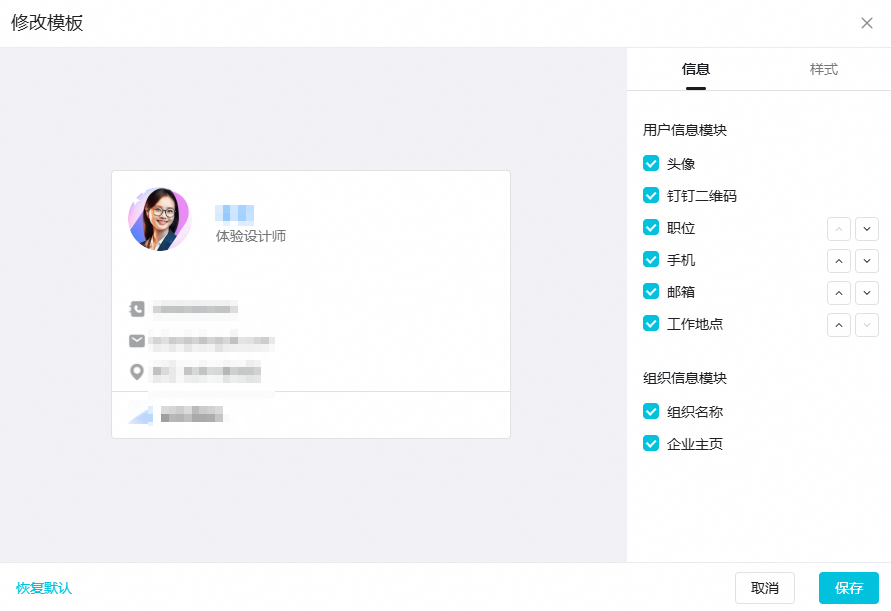Image resolution: width=891 pixels, height=611 pixels.
Task: Move 邮箱 up with its arrow
Action: (x=839, y=293)
